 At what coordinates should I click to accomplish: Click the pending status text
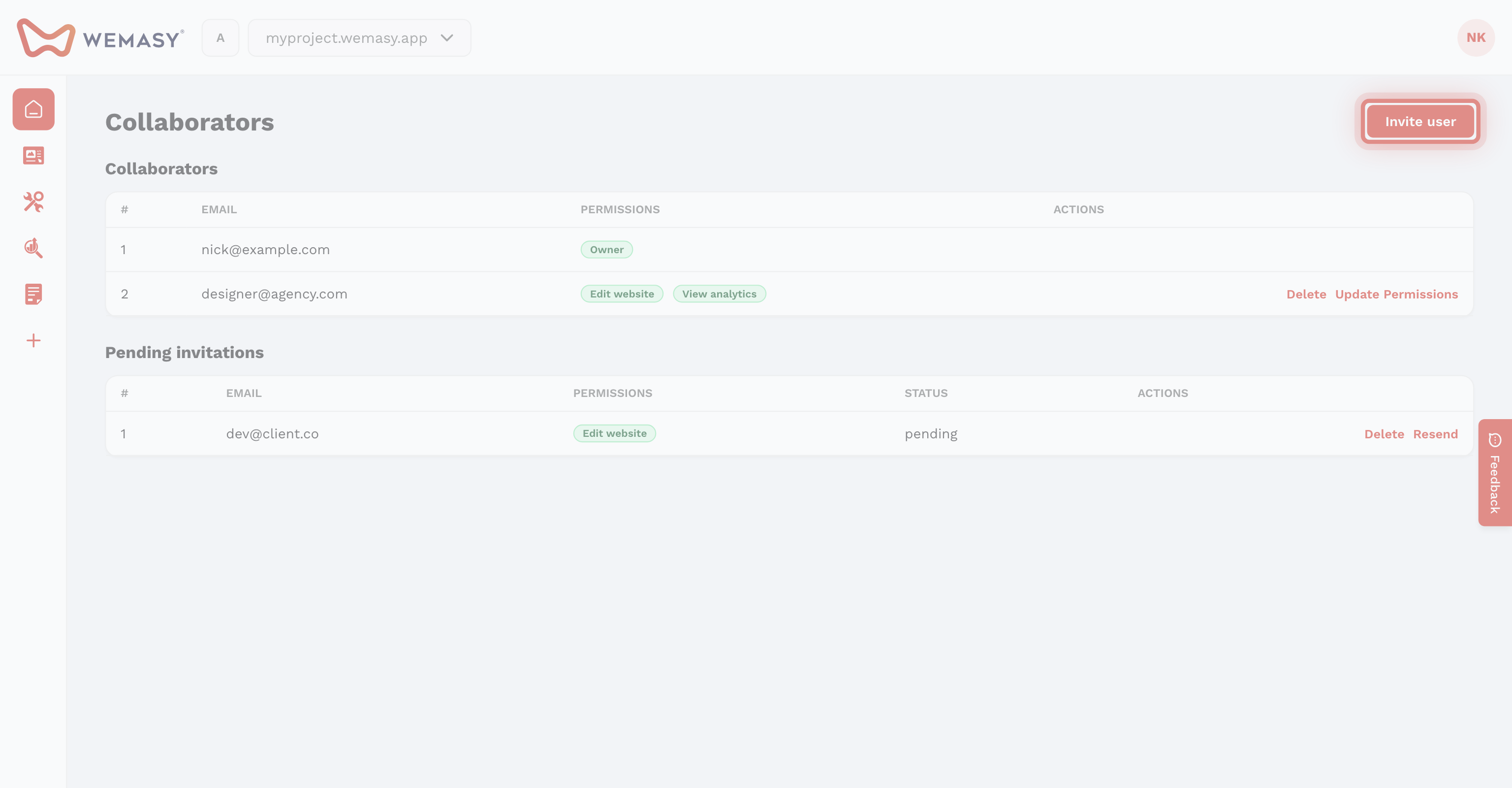tap(931, 434)
